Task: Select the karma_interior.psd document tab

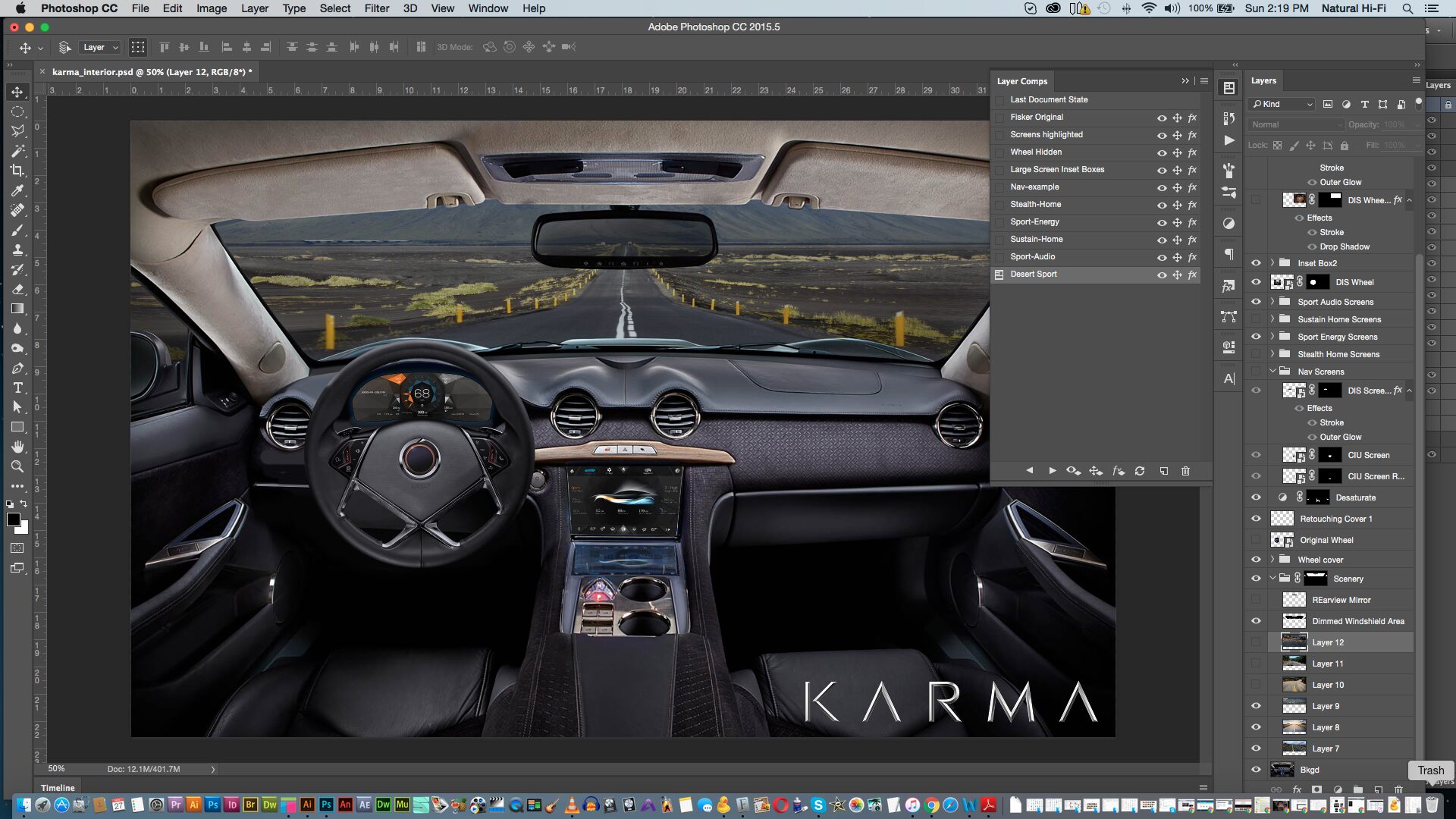Action: tap(152, 72)
